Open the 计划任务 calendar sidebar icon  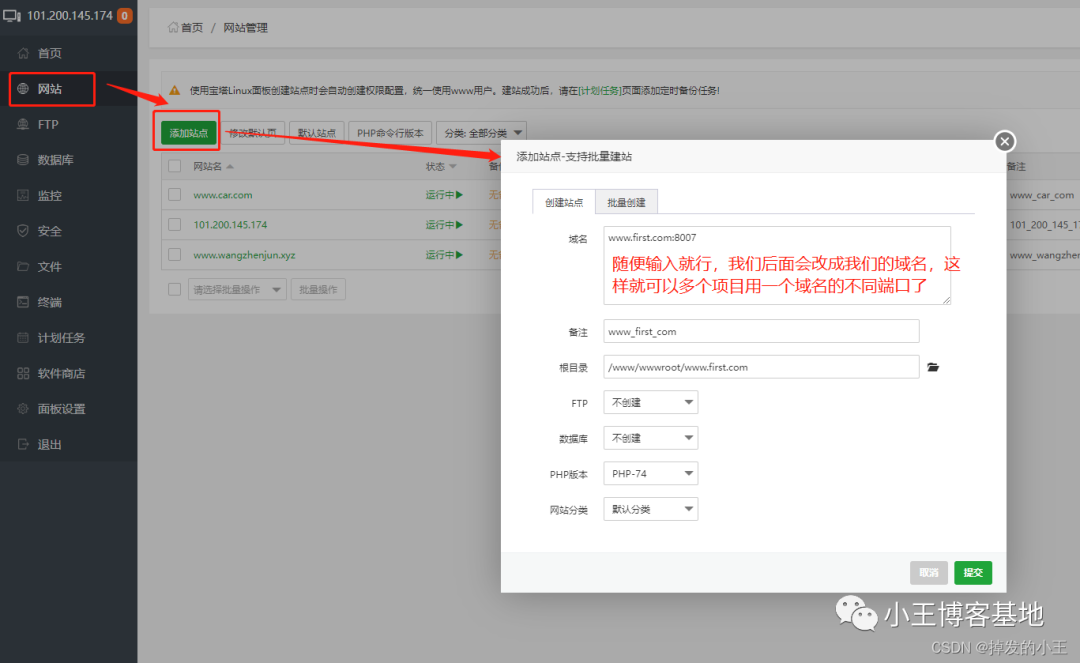point(23,337)
